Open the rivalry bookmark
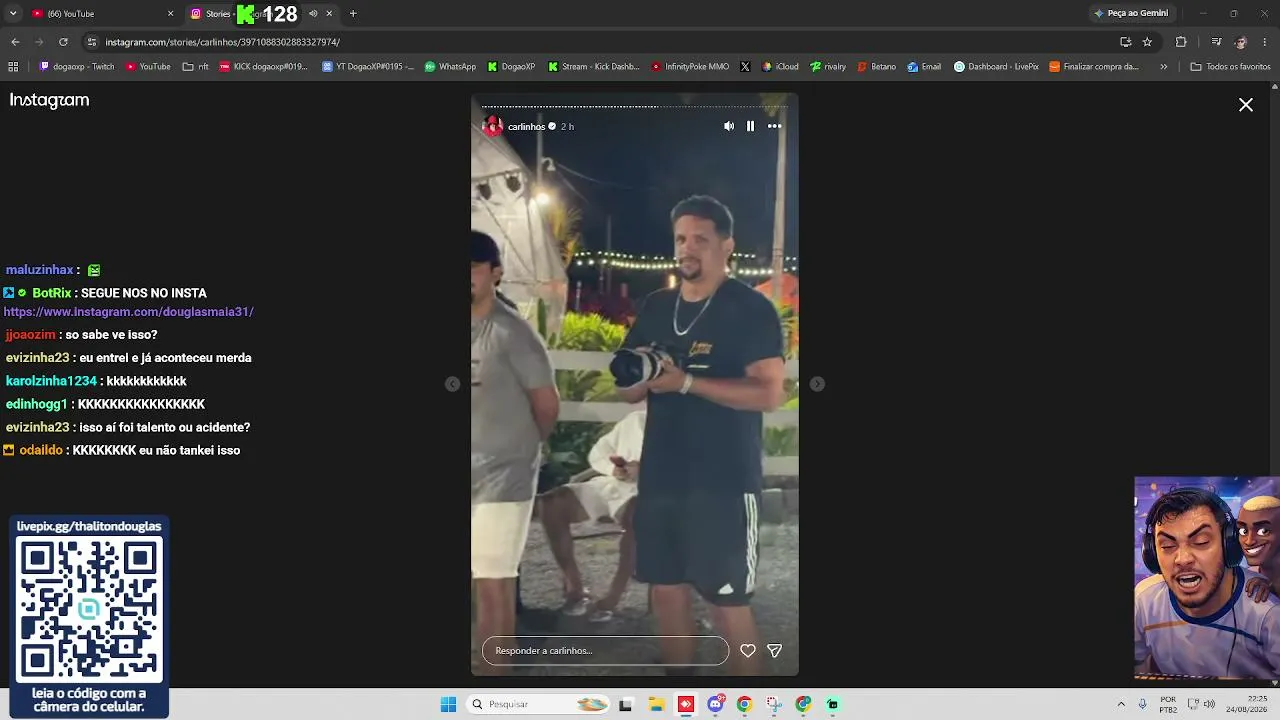This screenshot has width=1280, height=720. point(828,67)
